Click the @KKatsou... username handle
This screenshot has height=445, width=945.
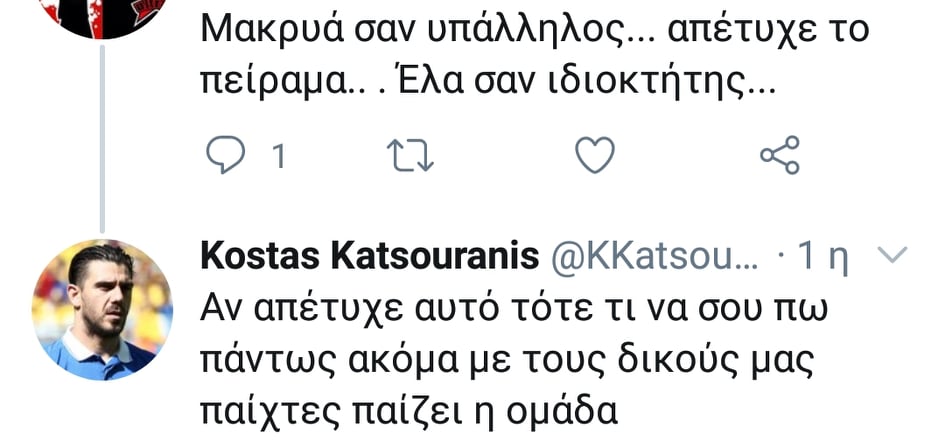(x=655, y=257)
